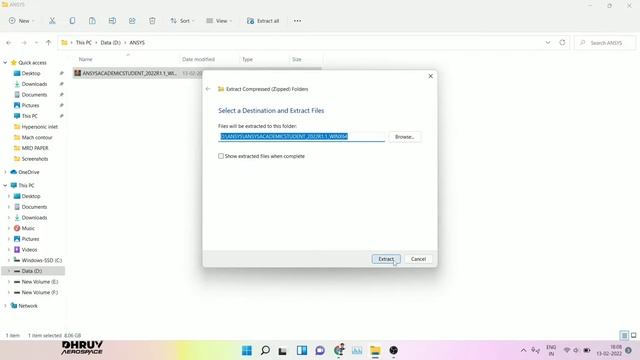This screenshot has width=640, height=360.
Task: Open Desktop under Quick access
Action: [31, 73]
